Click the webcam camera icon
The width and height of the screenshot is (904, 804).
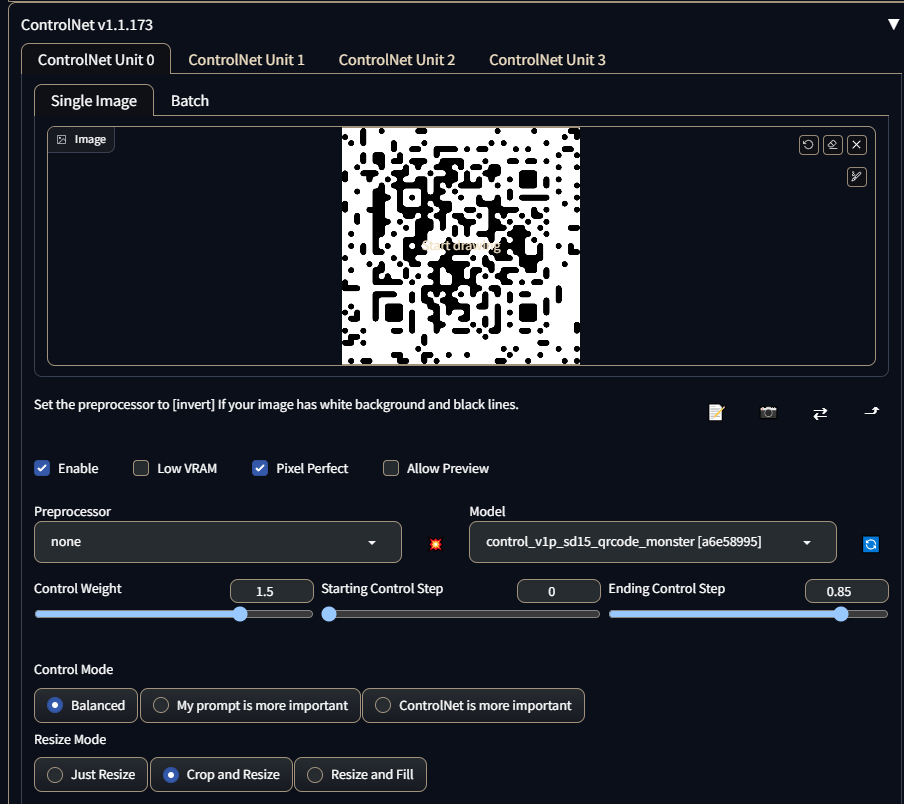(768, 412)
